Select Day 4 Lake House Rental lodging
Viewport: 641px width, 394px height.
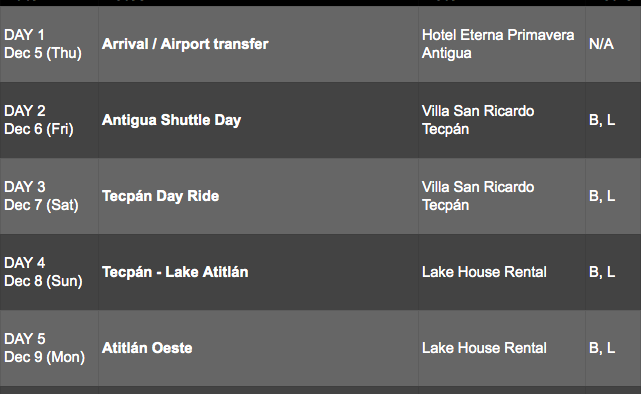pos(502,272)
